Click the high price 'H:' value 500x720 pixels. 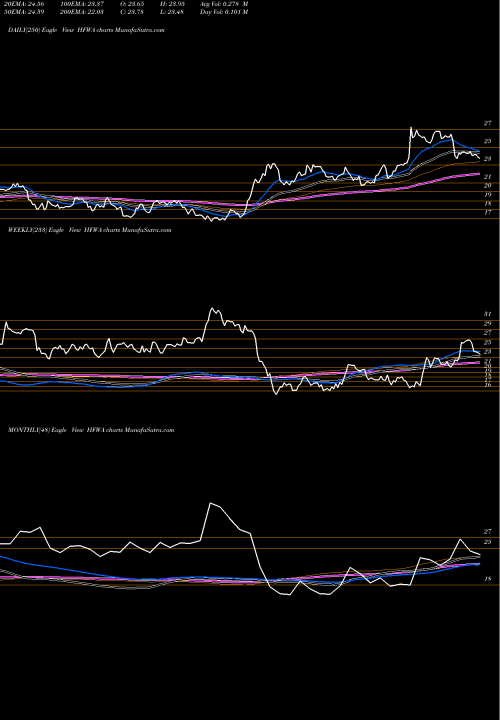point(171,4)
